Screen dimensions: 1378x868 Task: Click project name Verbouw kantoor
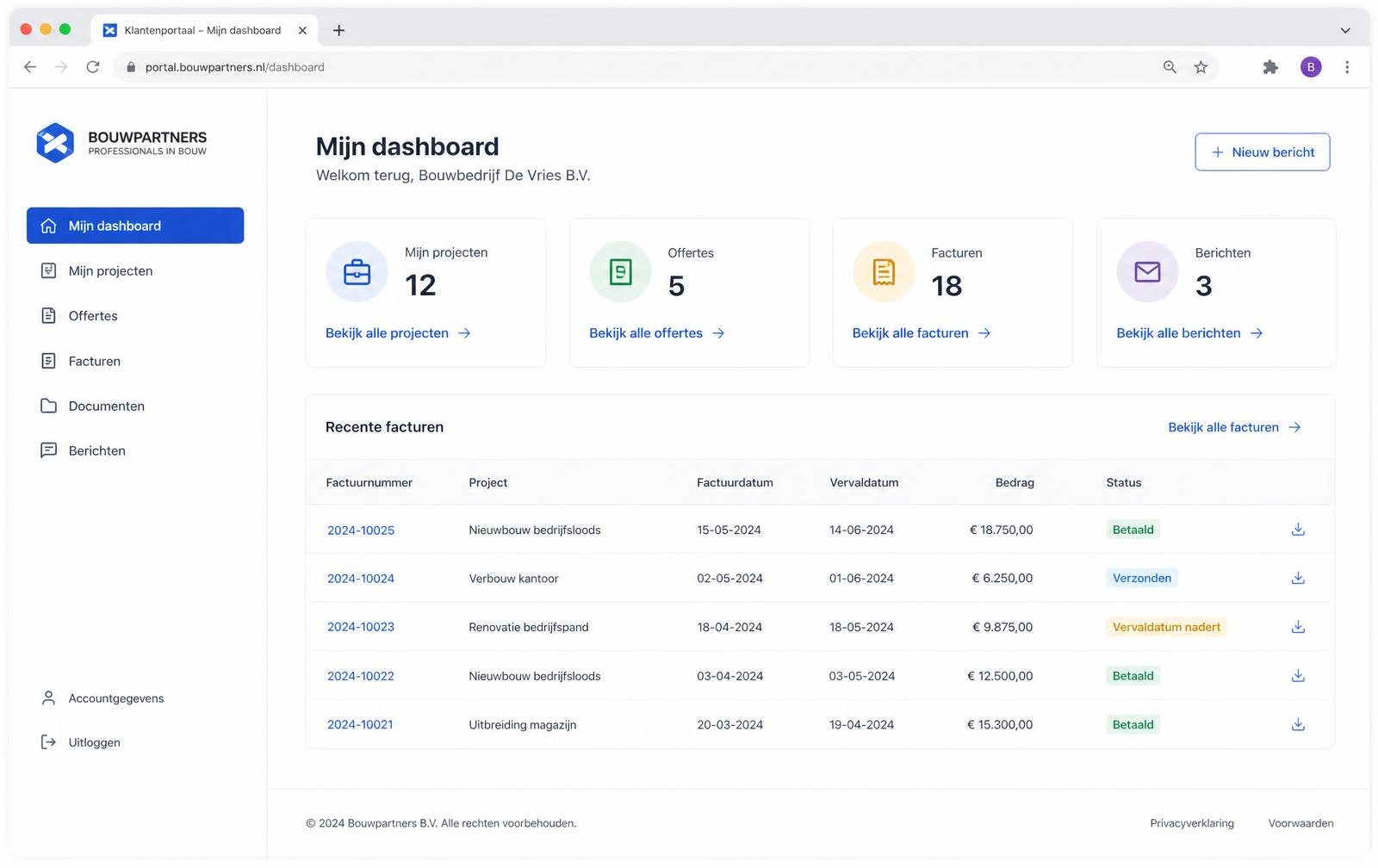click(x=513, y=579)
